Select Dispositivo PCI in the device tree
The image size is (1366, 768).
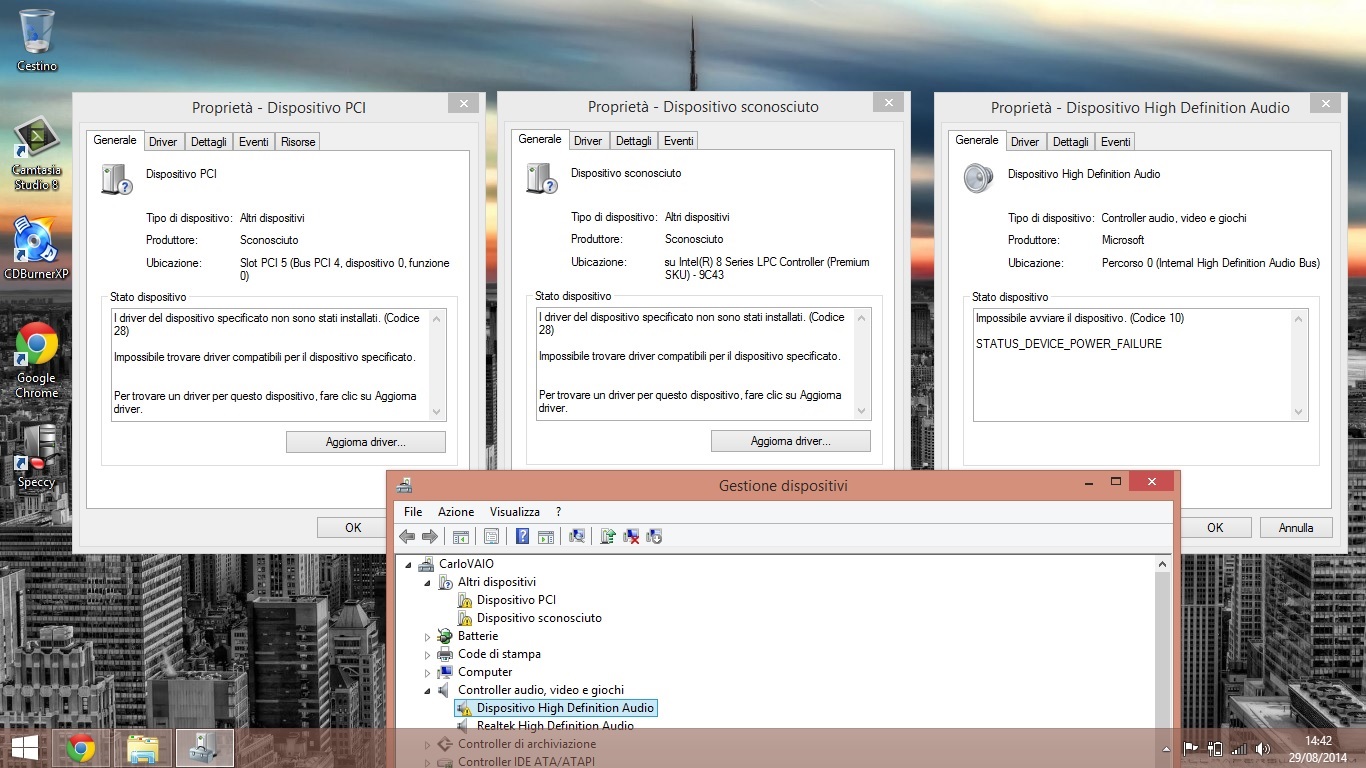(516, 600)
